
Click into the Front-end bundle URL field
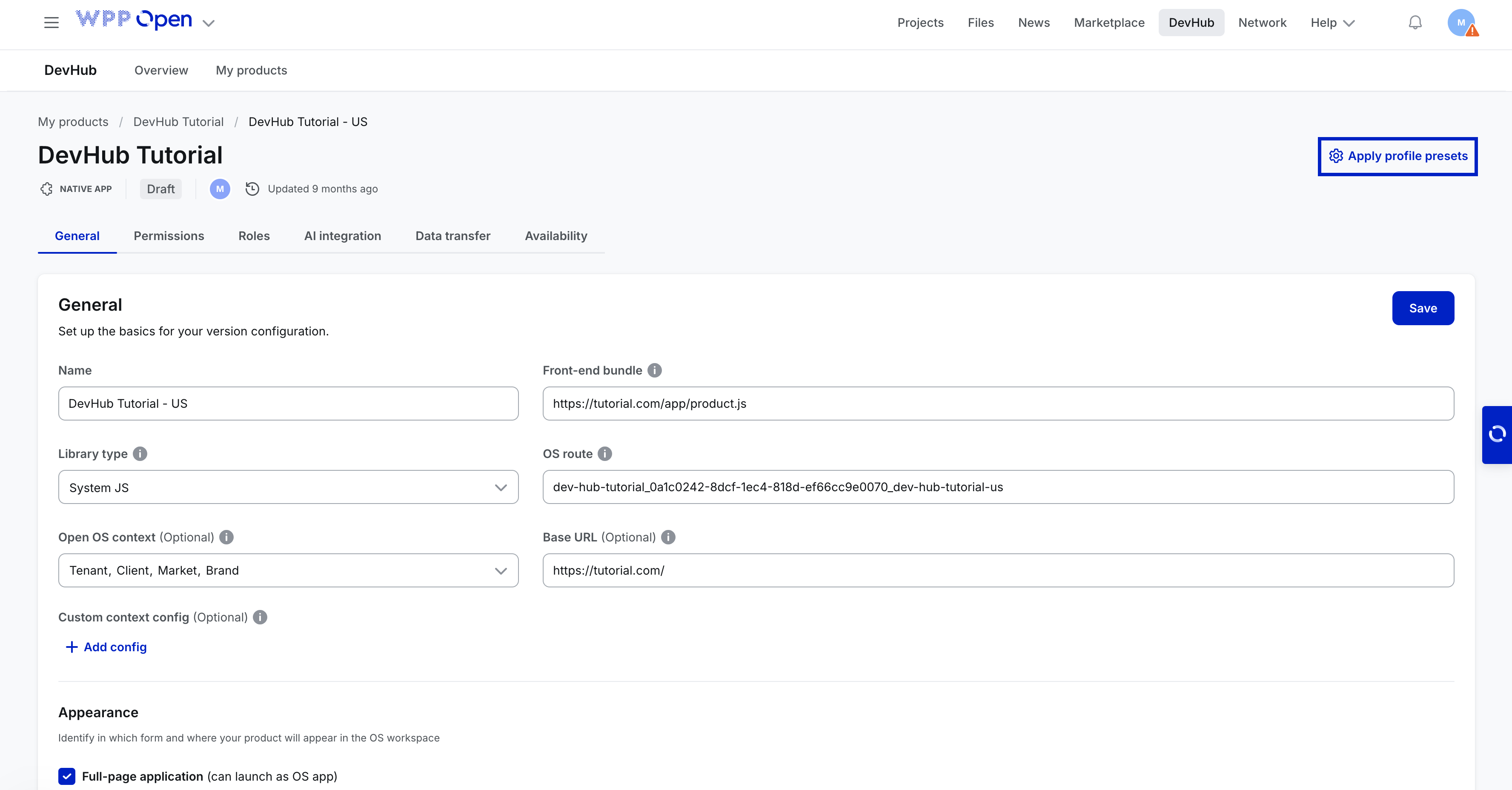click(998, 404)
